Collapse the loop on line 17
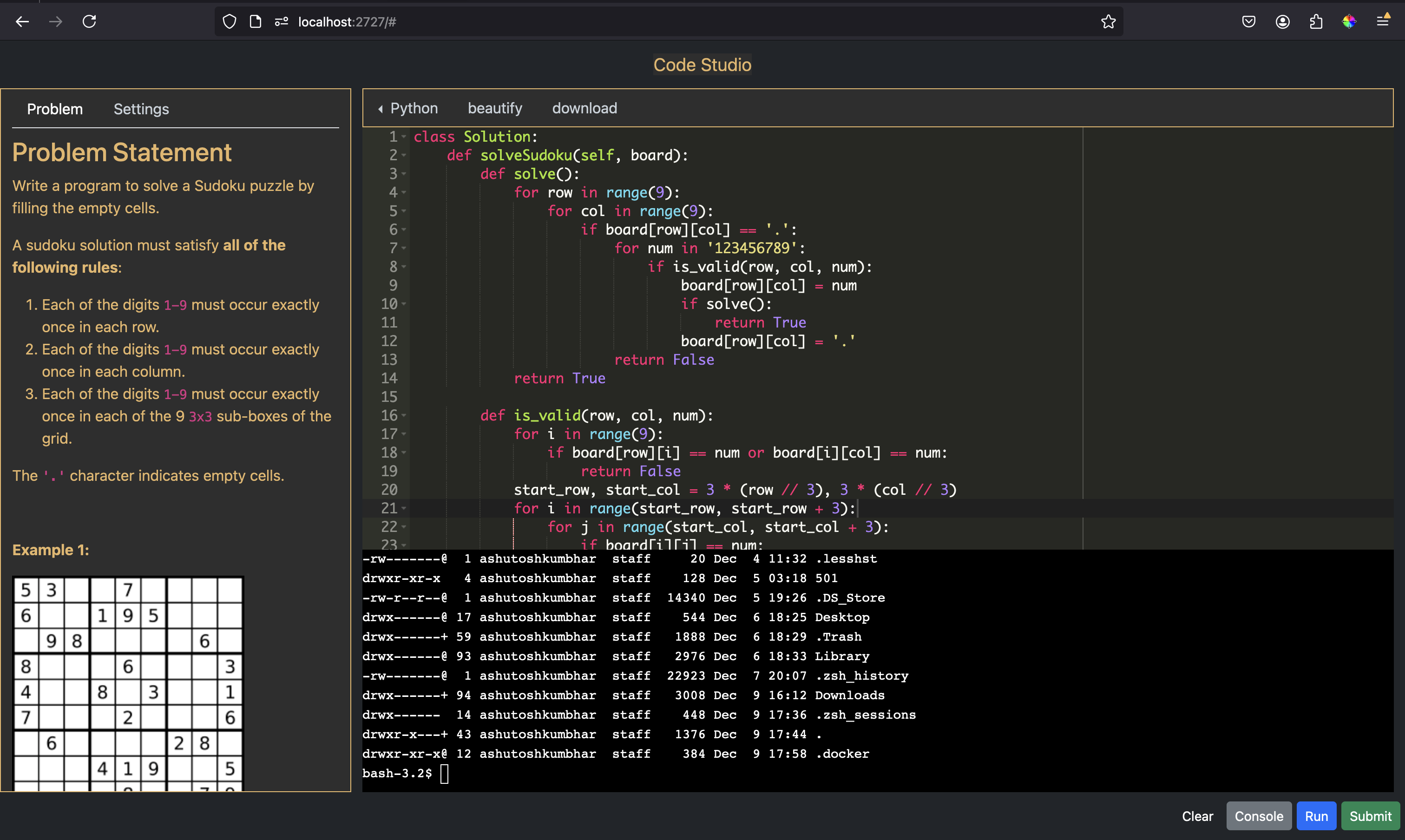Screen dimensions: 1405x840 click(x=404, y=434)
